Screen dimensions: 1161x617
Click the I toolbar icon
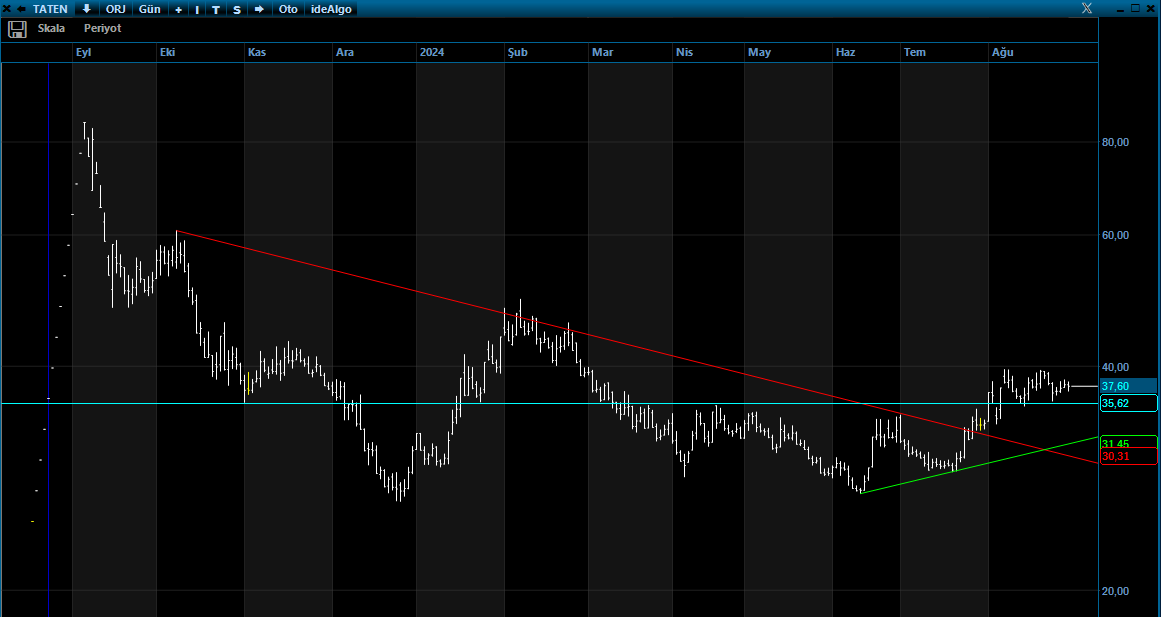click(x=197, y=9)
